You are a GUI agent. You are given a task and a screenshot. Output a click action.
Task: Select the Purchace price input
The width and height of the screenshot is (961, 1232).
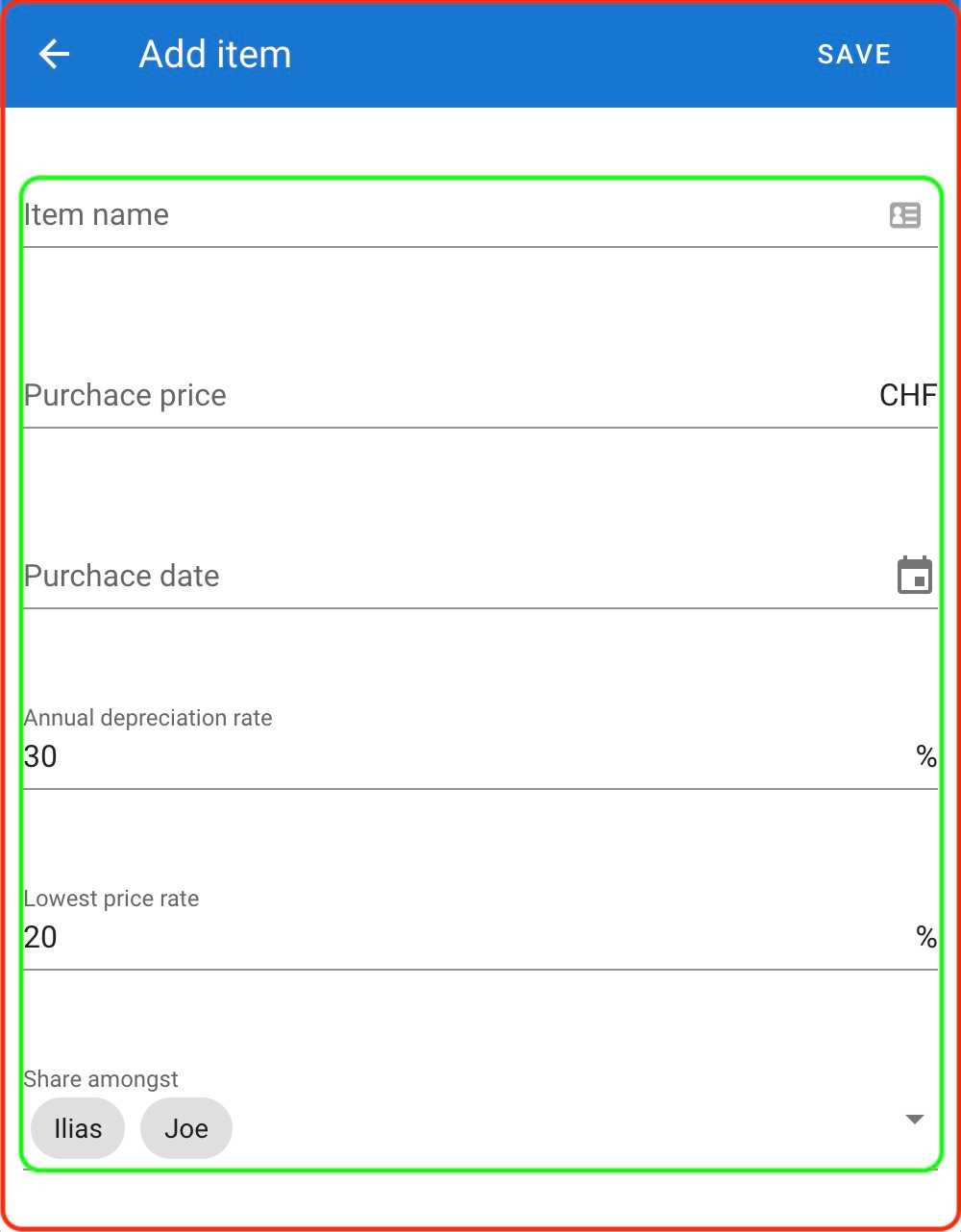447,396
